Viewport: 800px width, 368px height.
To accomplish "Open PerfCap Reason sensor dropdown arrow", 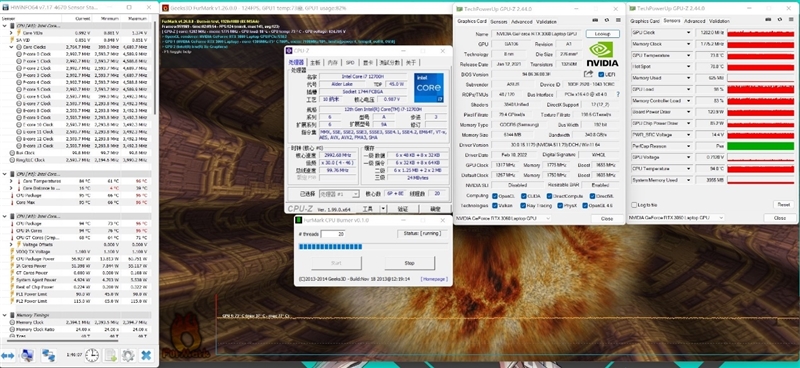I will pyautogui.click(x=688, y=146).
